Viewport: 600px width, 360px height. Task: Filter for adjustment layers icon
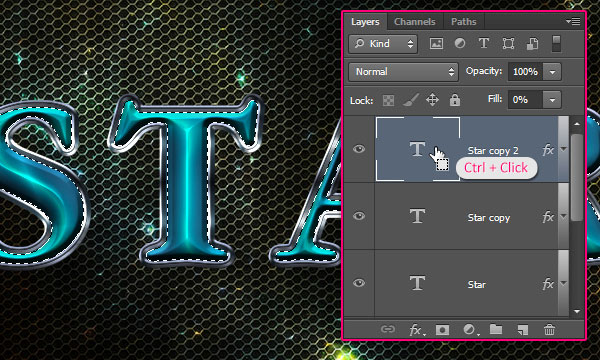click(460, 44)
